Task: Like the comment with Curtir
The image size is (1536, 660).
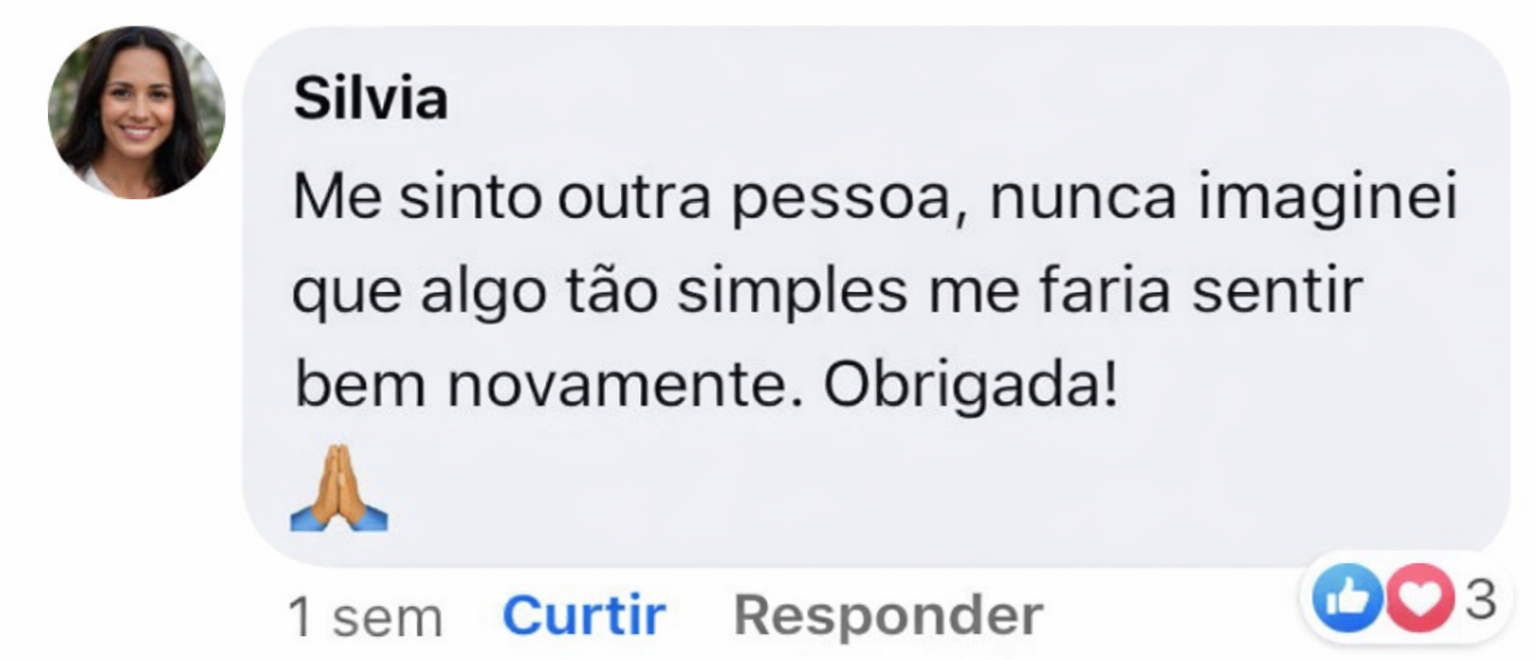Action: tap(584, 615)
